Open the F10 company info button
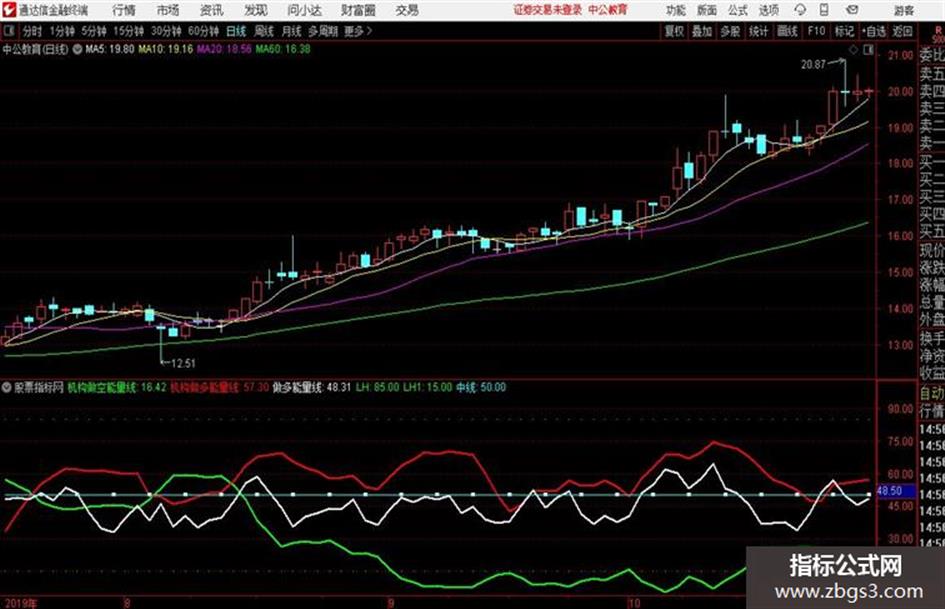 (x=816, y=31)
